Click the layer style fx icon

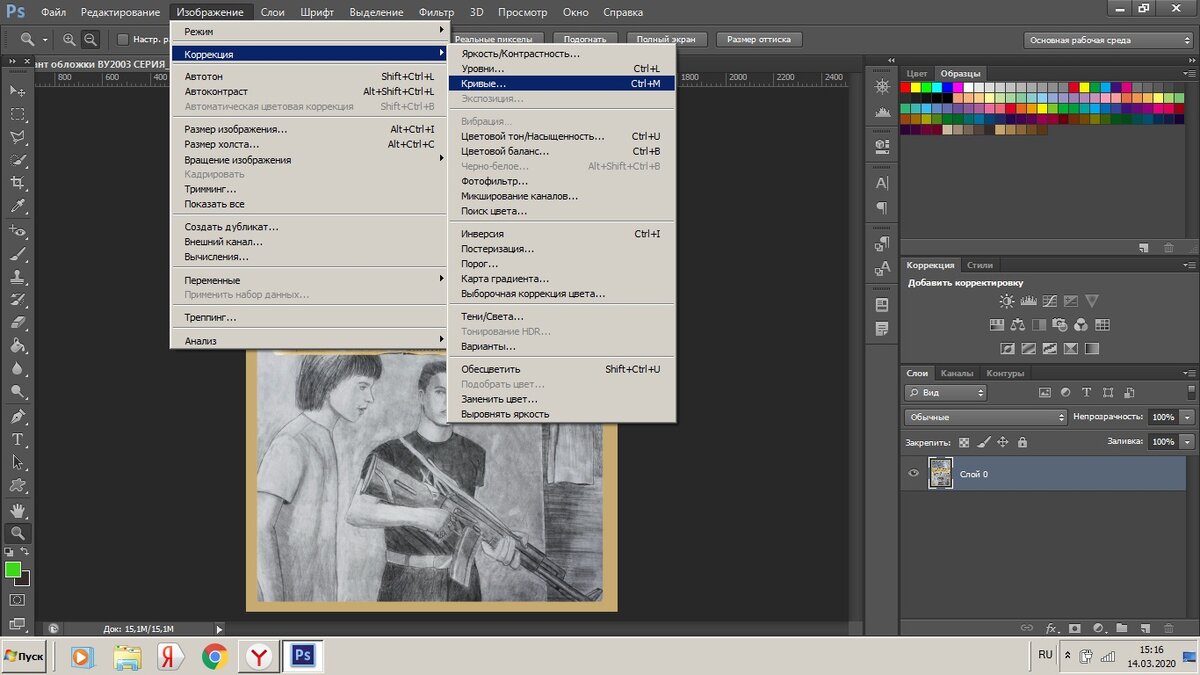(x=1051, y=628)
